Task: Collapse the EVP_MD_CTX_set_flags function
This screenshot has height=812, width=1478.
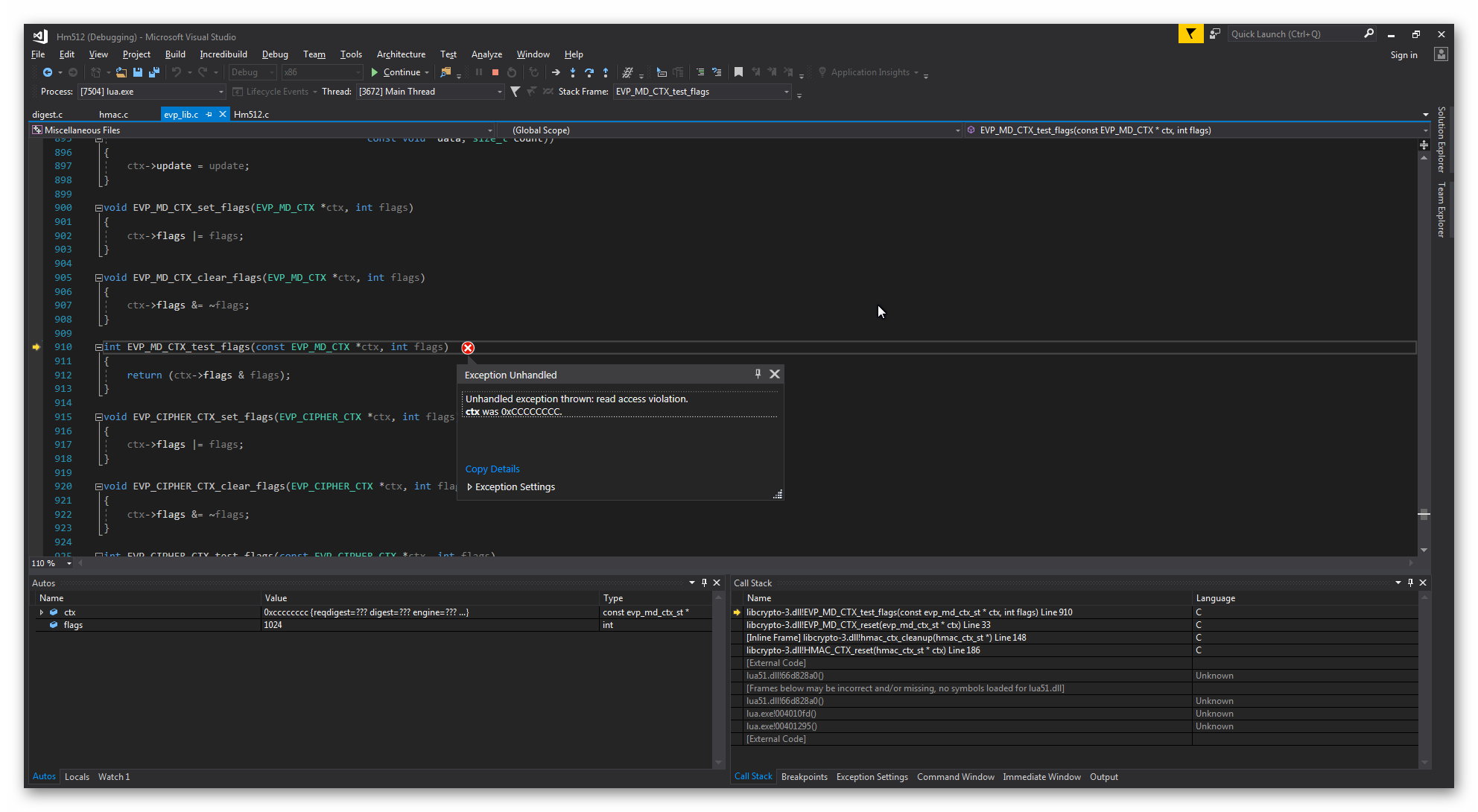Action: (99, 209)
